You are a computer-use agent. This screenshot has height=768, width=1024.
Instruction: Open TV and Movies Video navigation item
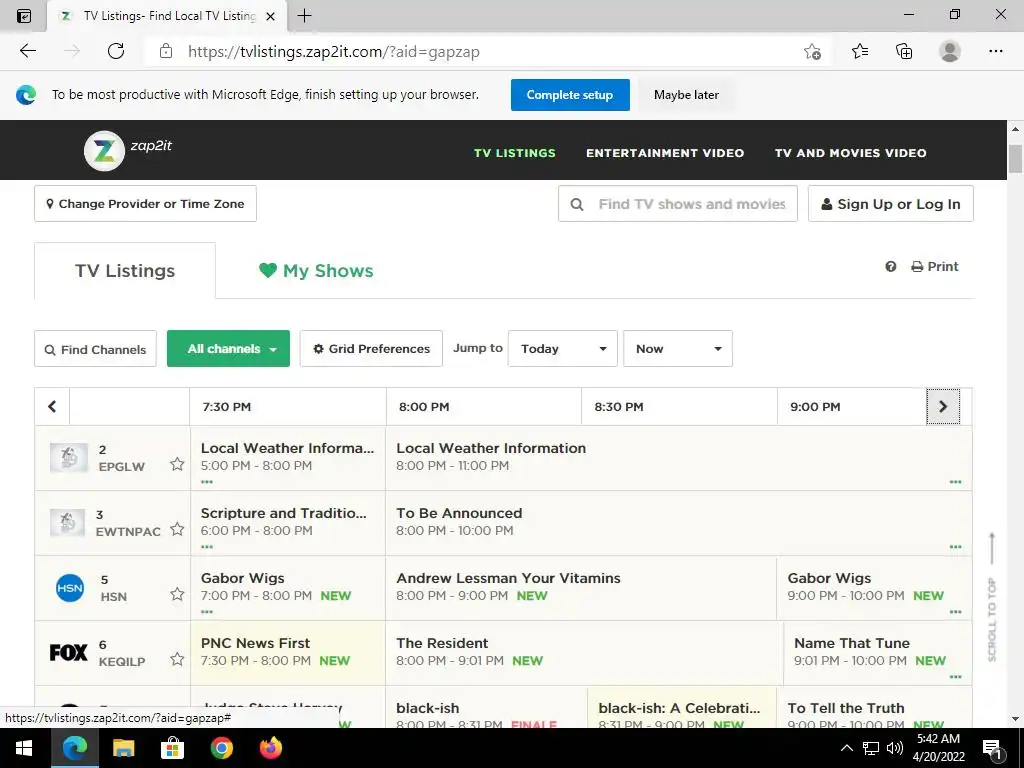point(850,153)
